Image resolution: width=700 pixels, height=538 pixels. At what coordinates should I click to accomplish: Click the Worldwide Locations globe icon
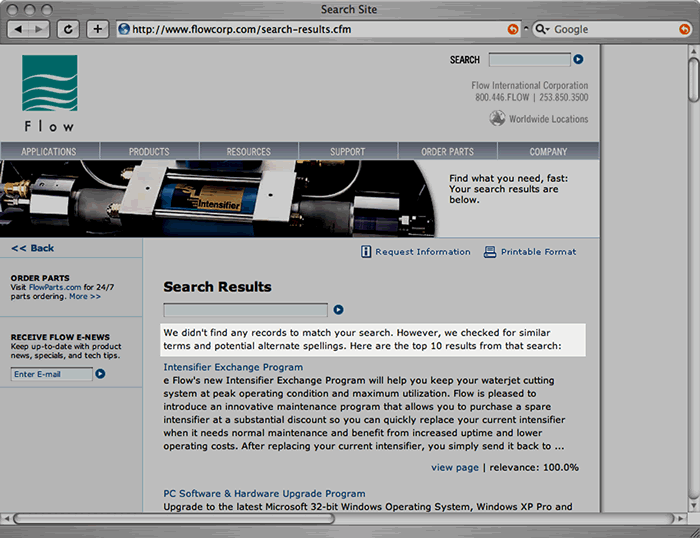[497, 118]
